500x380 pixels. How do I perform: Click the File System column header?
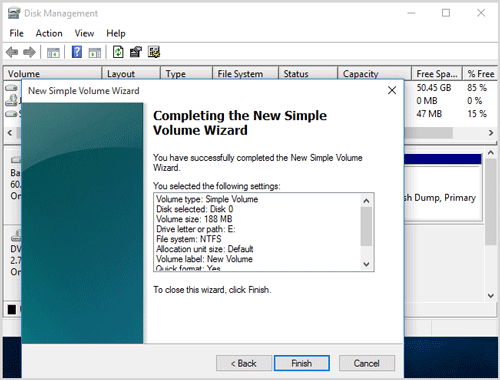[x=245, y=73]
